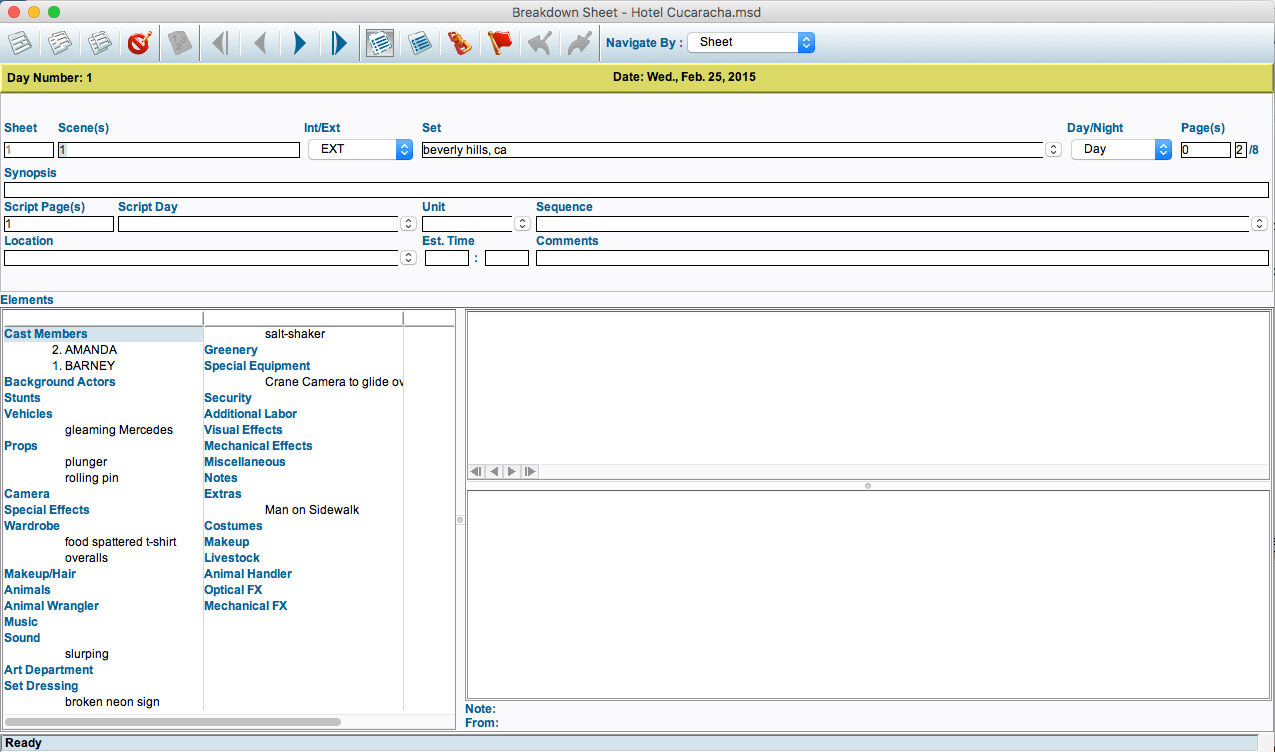The width and height of the screenshot is (1275, 752).
Task: Jump to the last breakdown sheet
Action: [339, 43]
